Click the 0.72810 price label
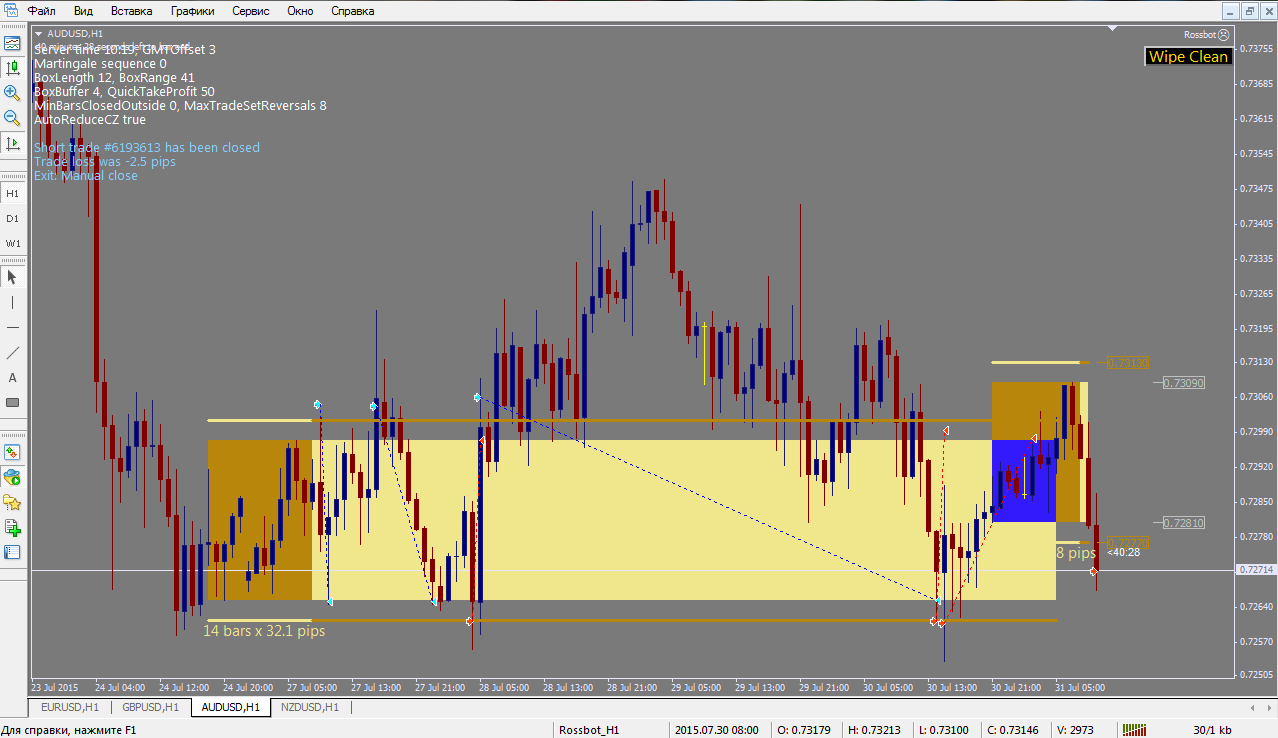Image resolution: width=1278 pixels, height=738 pixels. pos(1184,522)
